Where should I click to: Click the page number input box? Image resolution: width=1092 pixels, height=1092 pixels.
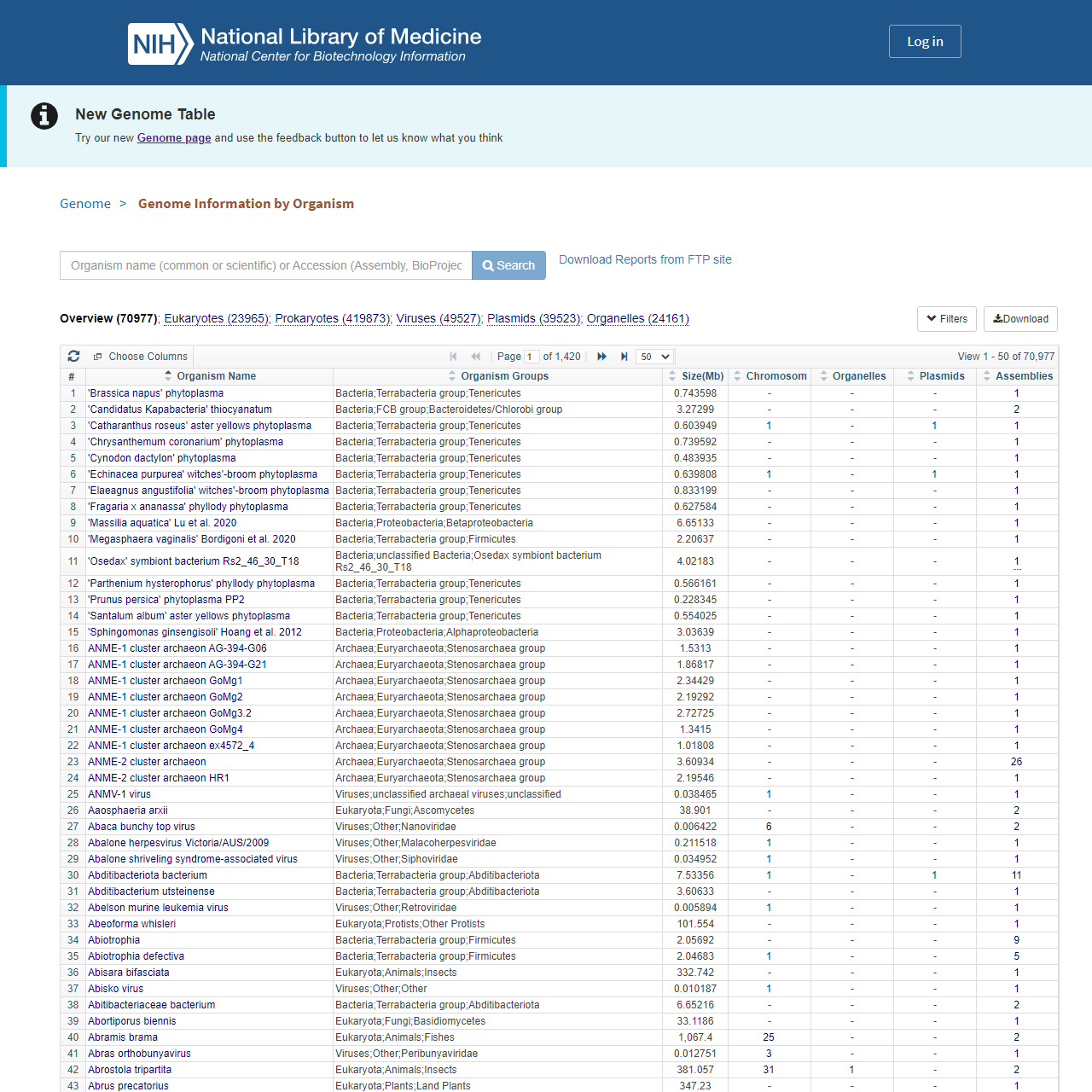(531, 357)
